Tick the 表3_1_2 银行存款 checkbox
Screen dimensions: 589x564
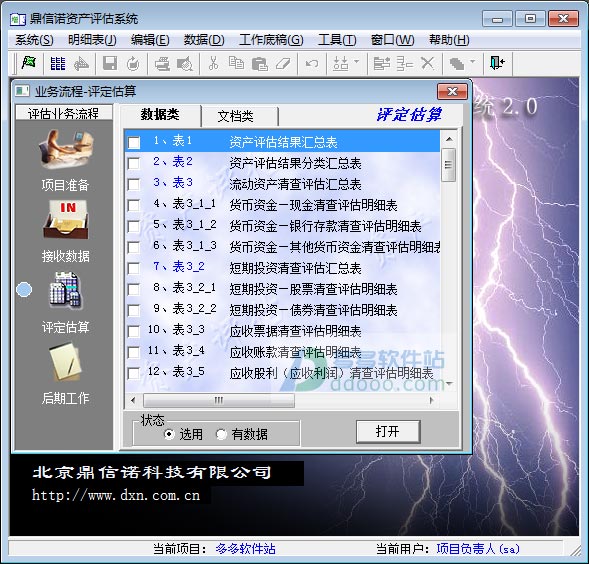tap(134, 227)
